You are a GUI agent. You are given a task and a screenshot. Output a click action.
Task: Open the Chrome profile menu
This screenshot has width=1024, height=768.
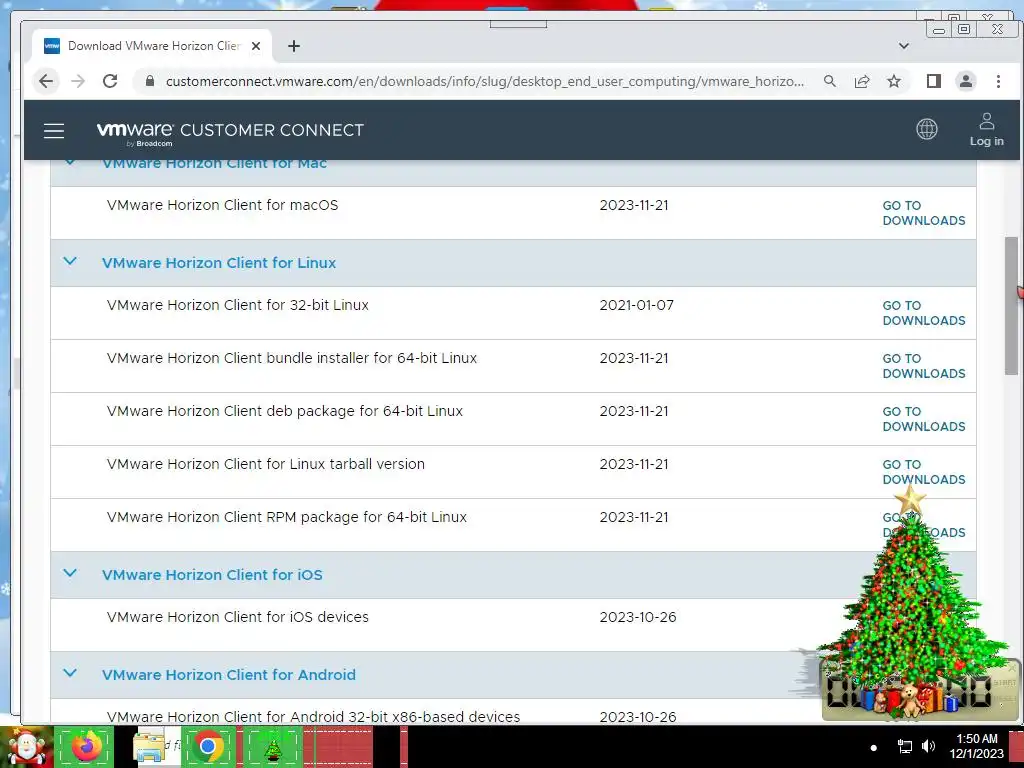coord(966,81)
